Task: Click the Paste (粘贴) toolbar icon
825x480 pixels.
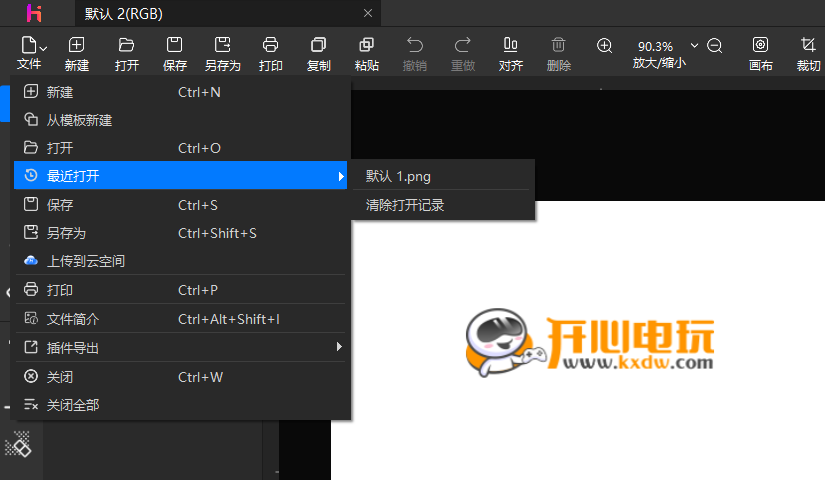Action: click(x=366, y=45)
